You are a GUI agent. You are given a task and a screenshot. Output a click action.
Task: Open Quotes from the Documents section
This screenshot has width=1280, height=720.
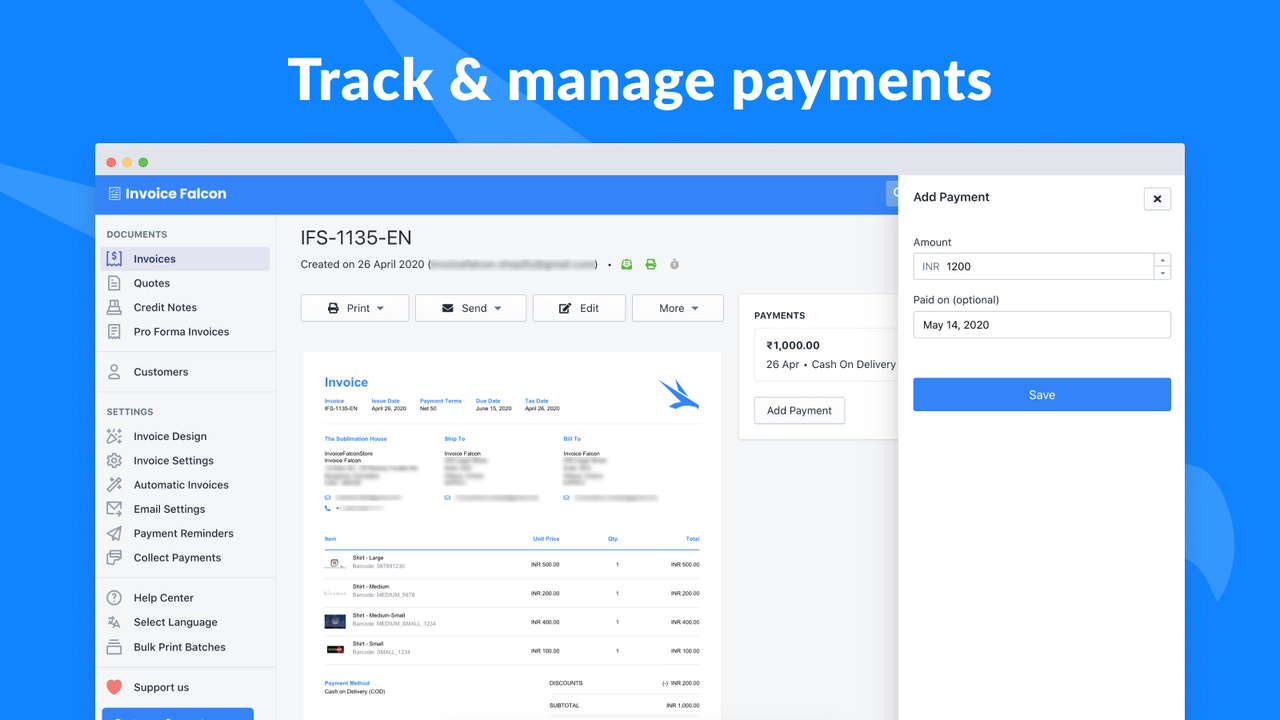point(117,283)
